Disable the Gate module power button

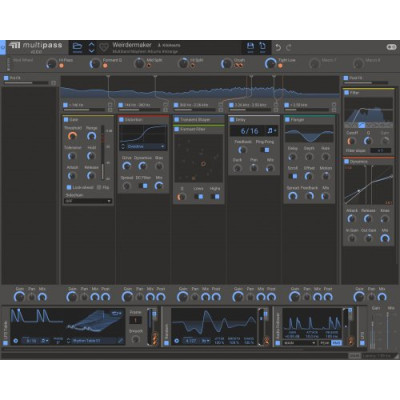(66, 119)
